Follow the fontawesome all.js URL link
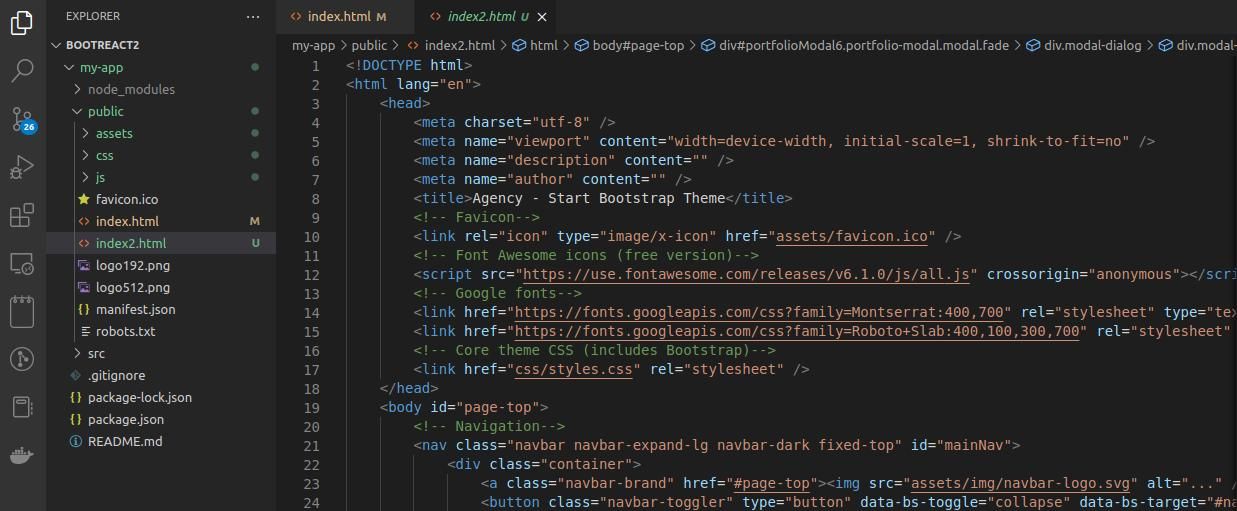The width and height of the screenshot is (1237, 511). coord(746,274)
